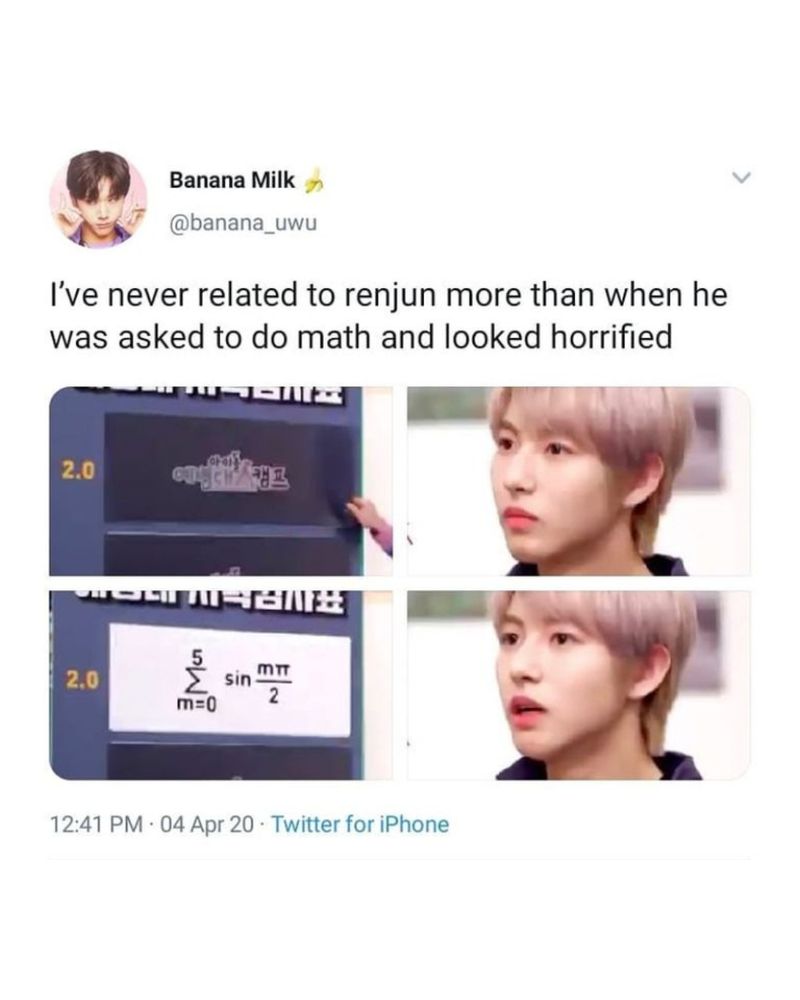Click the 2.0 label in top image

78,471
